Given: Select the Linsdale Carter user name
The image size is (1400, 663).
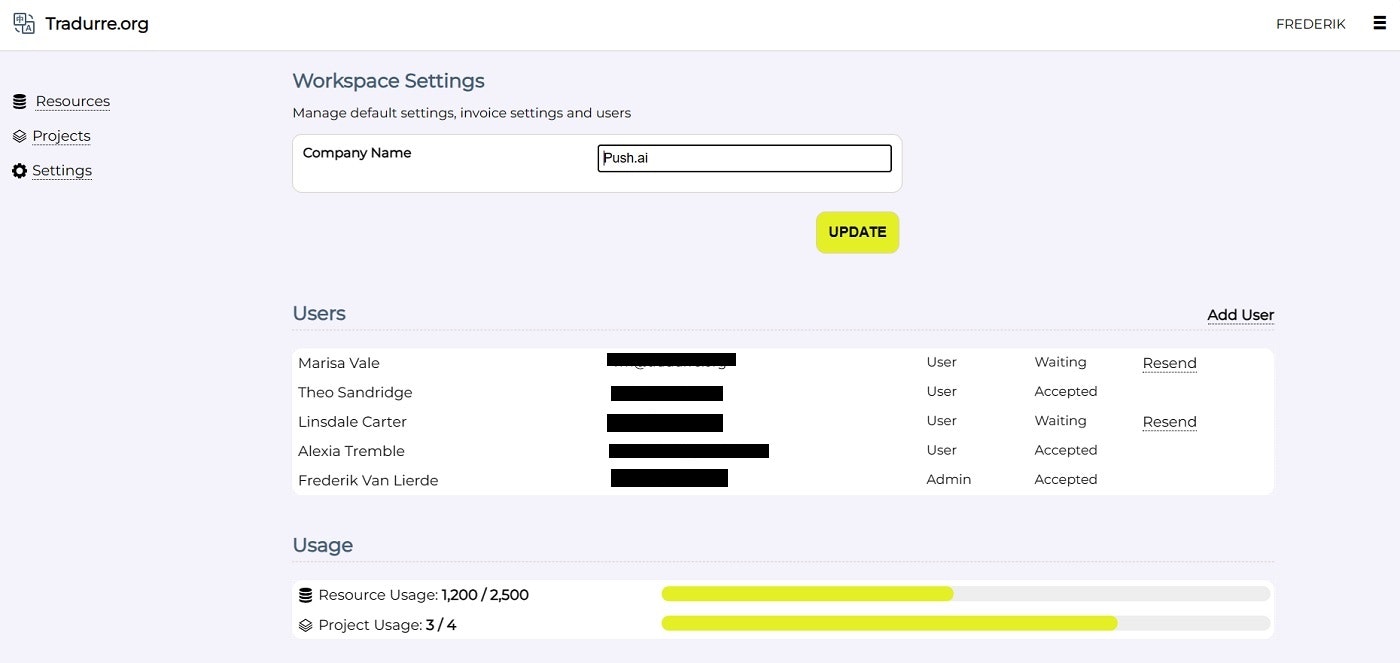Looking at the screenshot, I should [352, 422].
